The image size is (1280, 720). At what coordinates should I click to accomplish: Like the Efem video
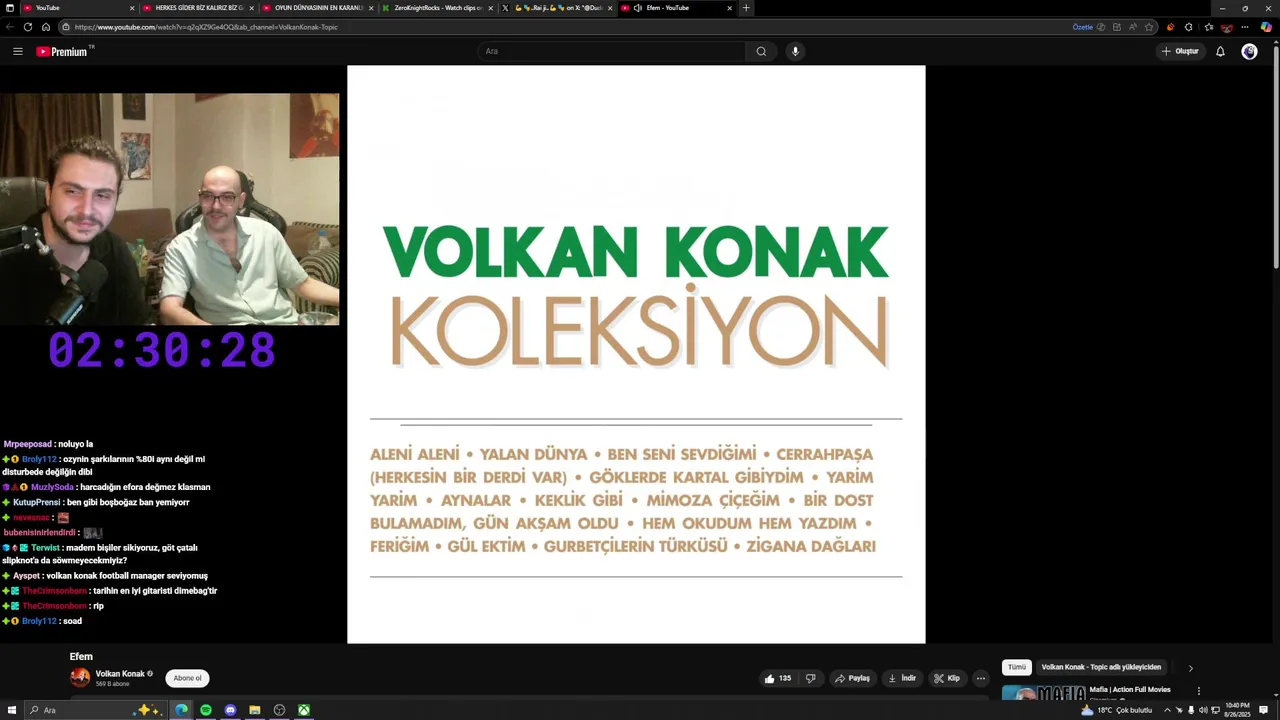click(x=777, y=678)
